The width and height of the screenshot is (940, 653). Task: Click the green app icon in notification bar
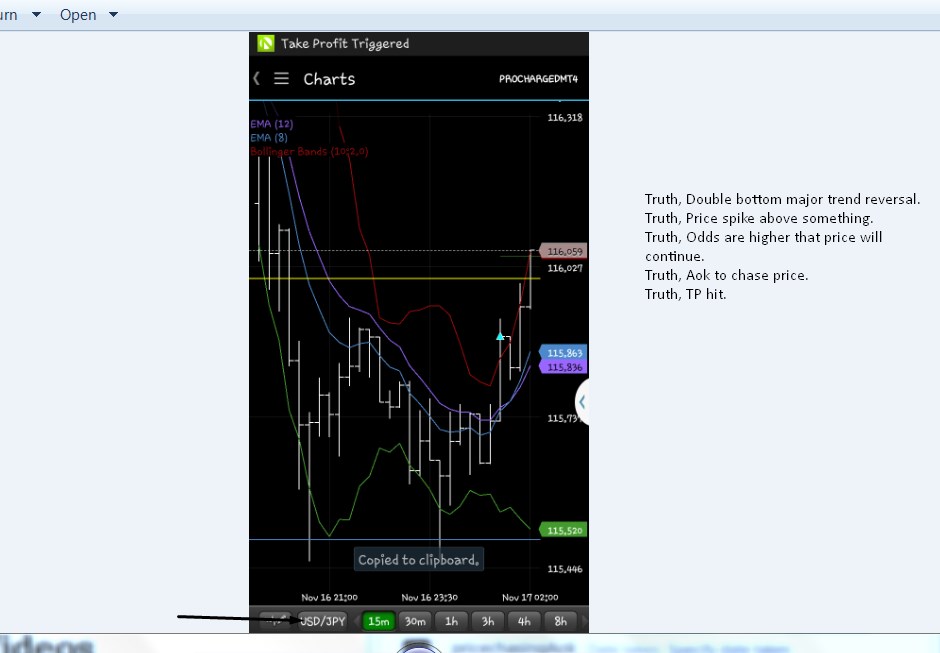(266, 43)
